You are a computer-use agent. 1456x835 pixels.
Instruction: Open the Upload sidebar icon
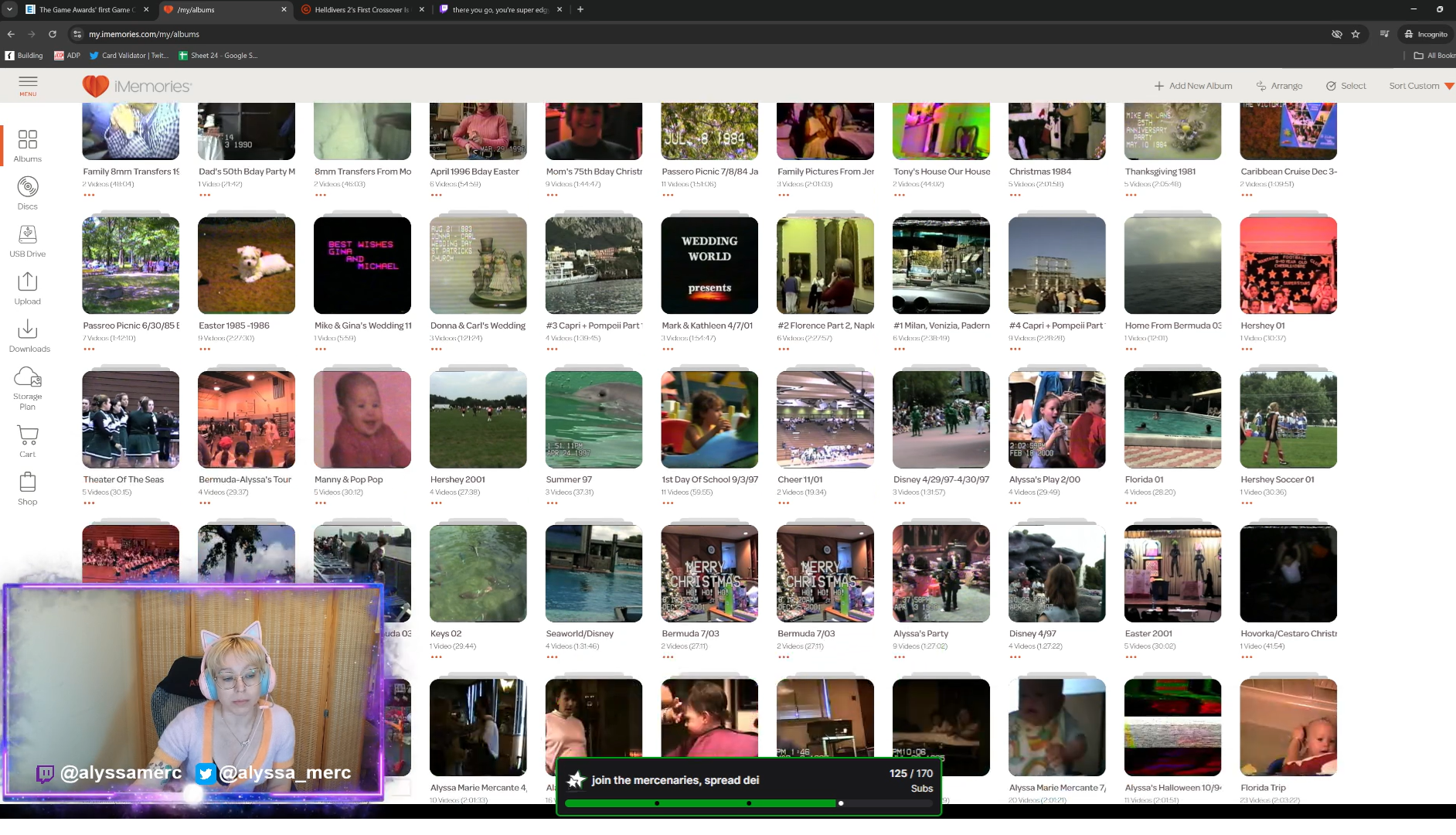pyautogui.click(x=28, y=288)
